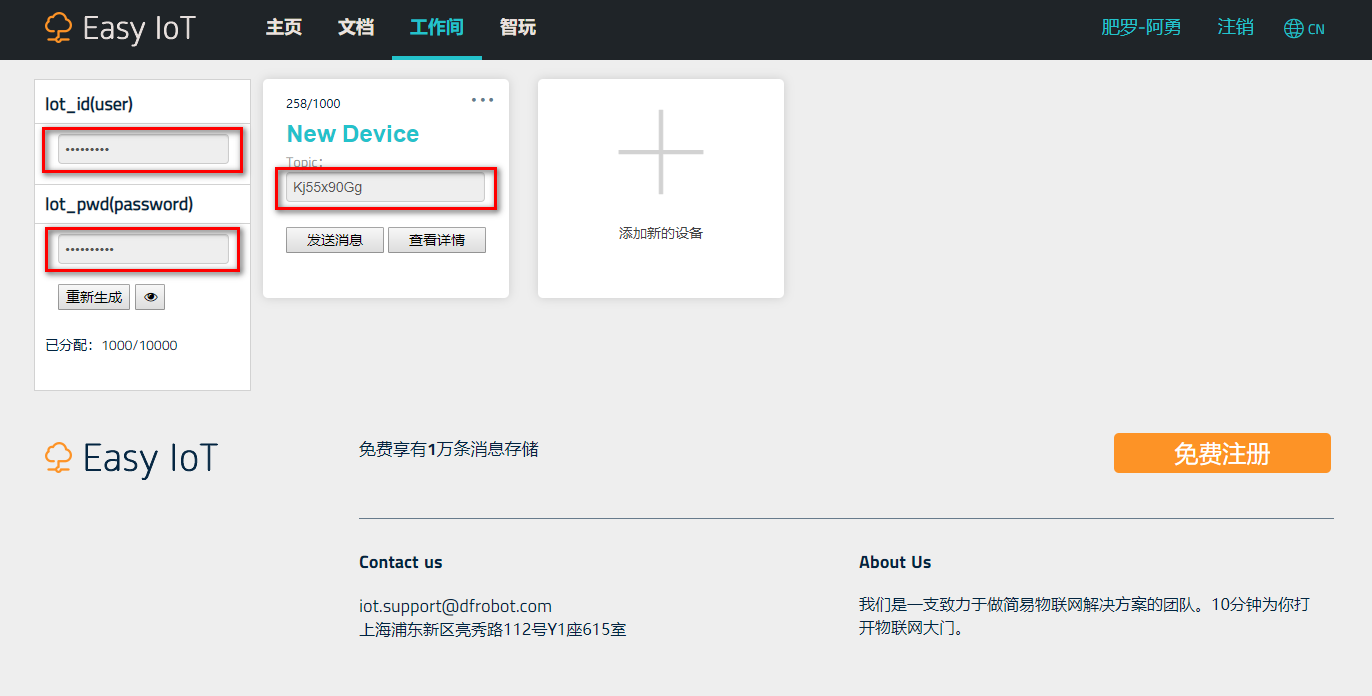Open the New Device three-dots menu

click(483, 100)
